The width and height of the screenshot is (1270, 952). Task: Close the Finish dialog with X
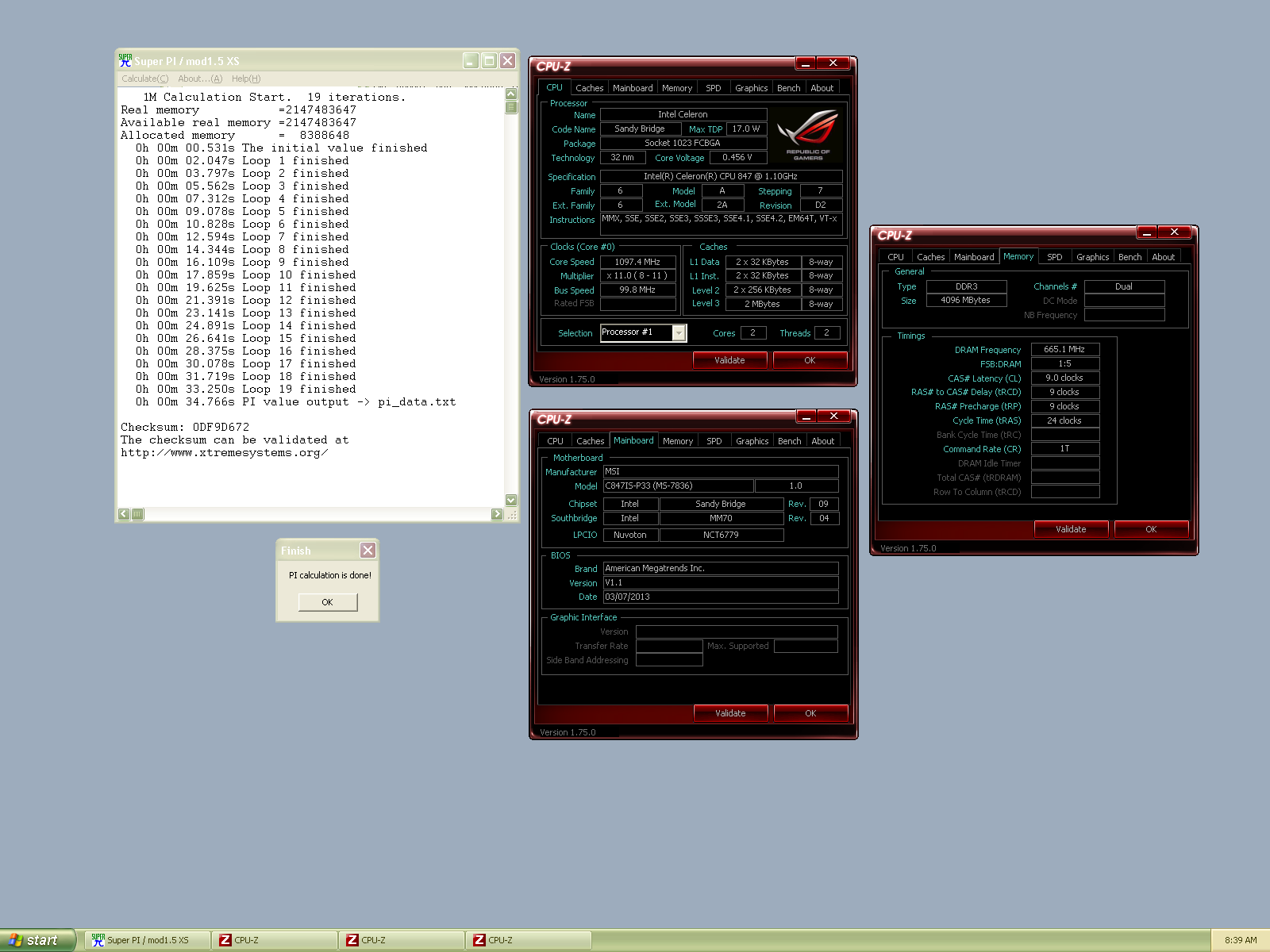(368, 550)
